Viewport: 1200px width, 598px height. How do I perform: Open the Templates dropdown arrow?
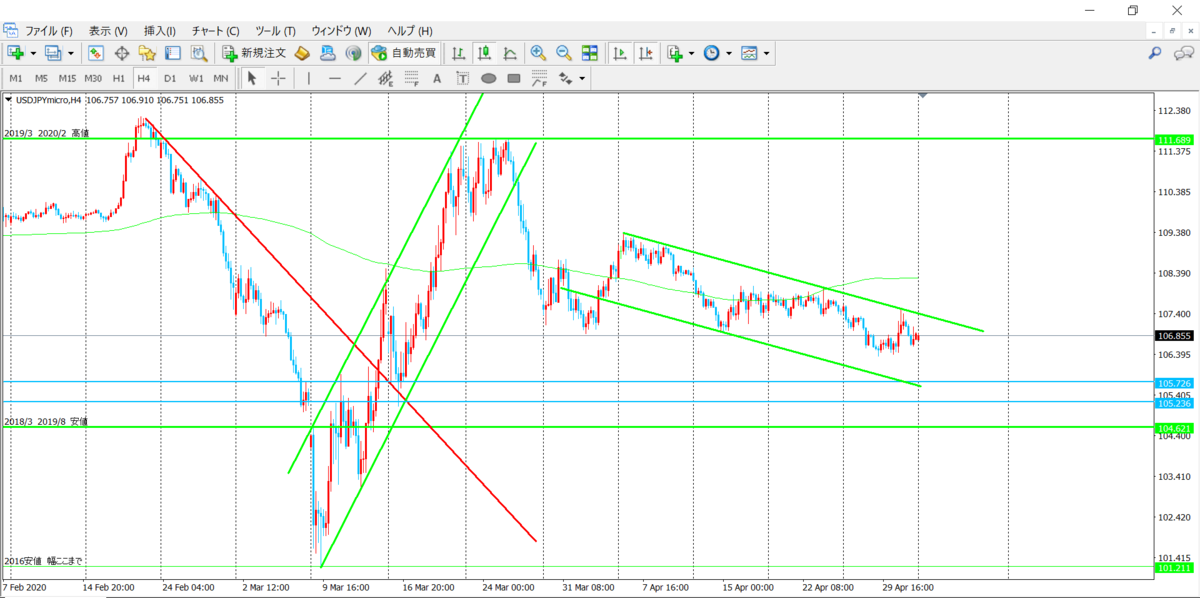tap(766, 53)
